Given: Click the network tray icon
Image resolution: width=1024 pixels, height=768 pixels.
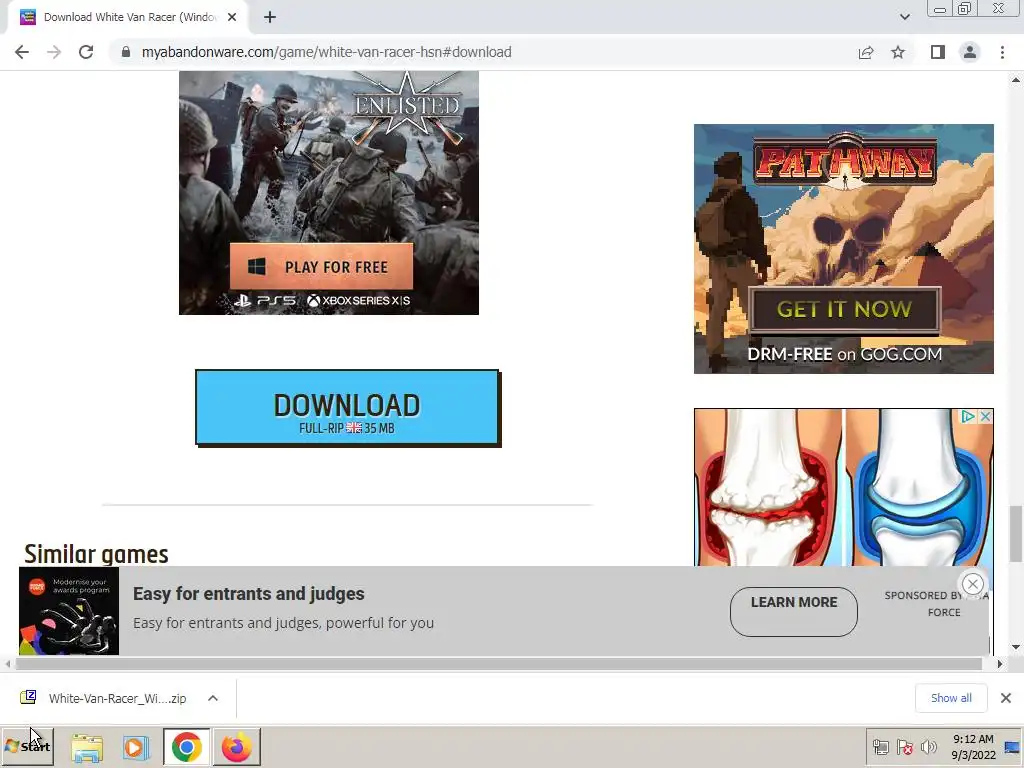Looking at the screenshot, I should [881, 747].
